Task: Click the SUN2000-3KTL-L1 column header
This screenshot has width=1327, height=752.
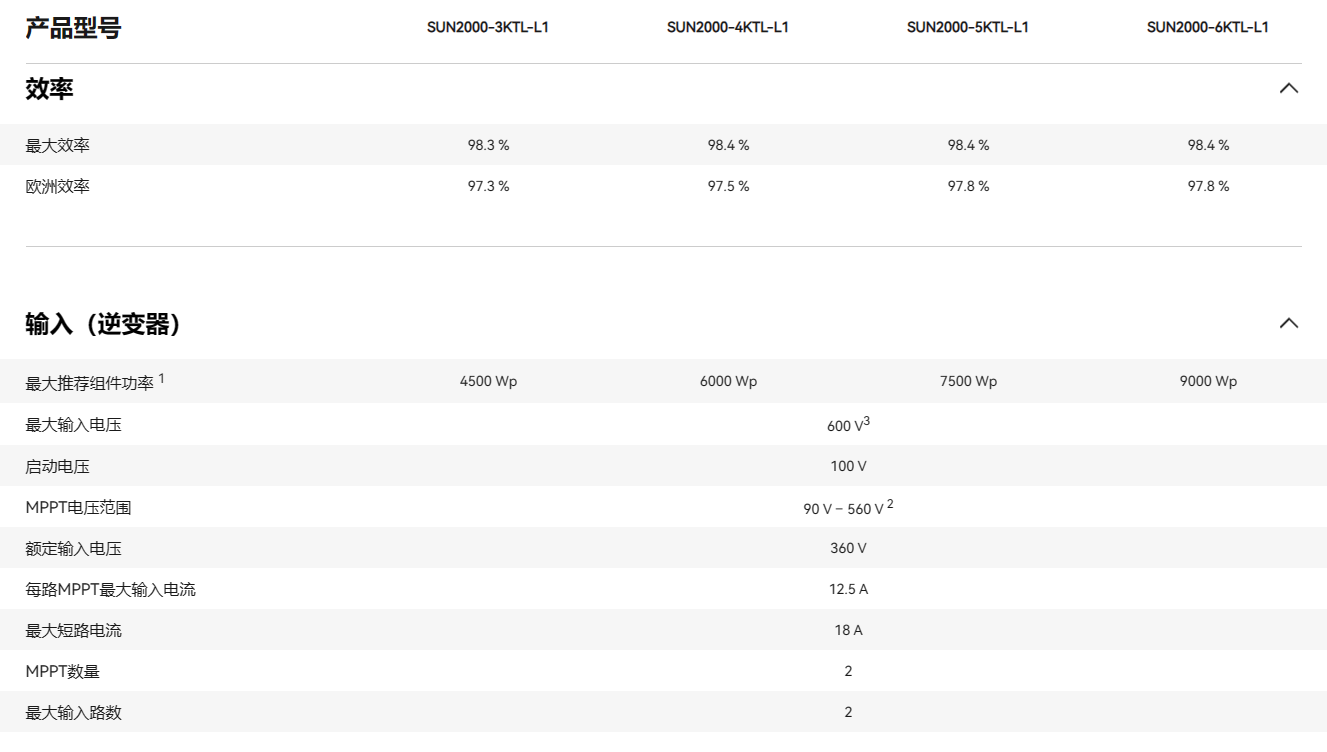Action: point(487,27)
